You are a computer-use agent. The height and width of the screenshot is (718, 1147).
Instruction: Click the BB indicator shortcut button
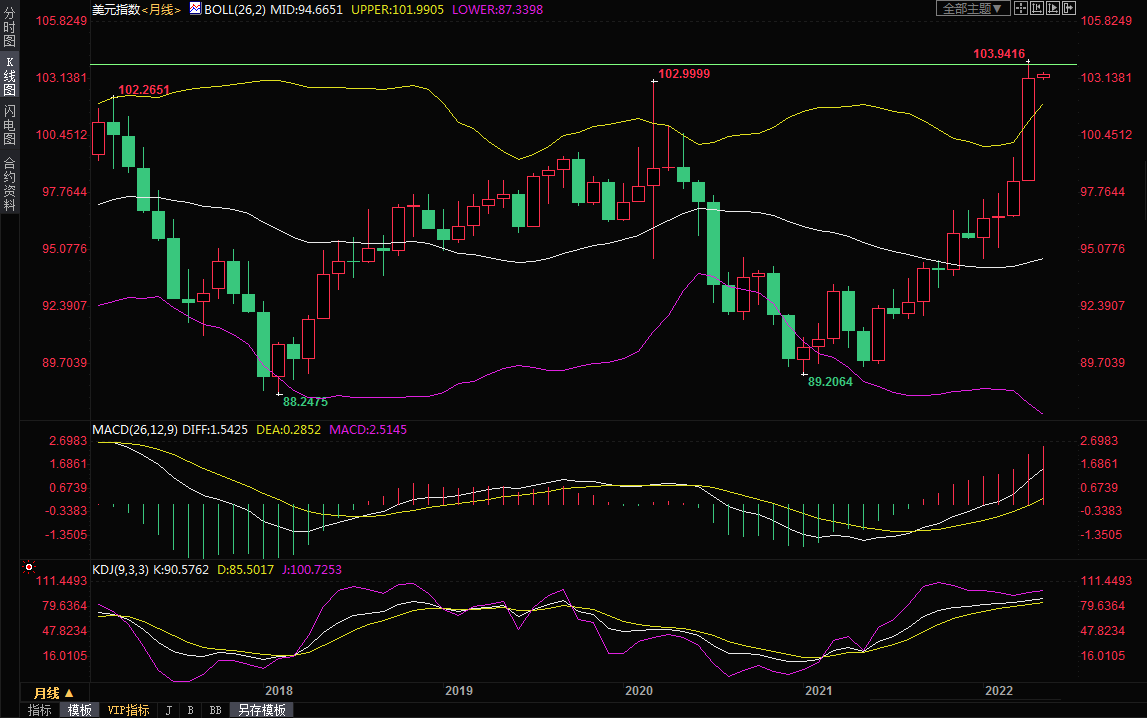click(215, 710)
